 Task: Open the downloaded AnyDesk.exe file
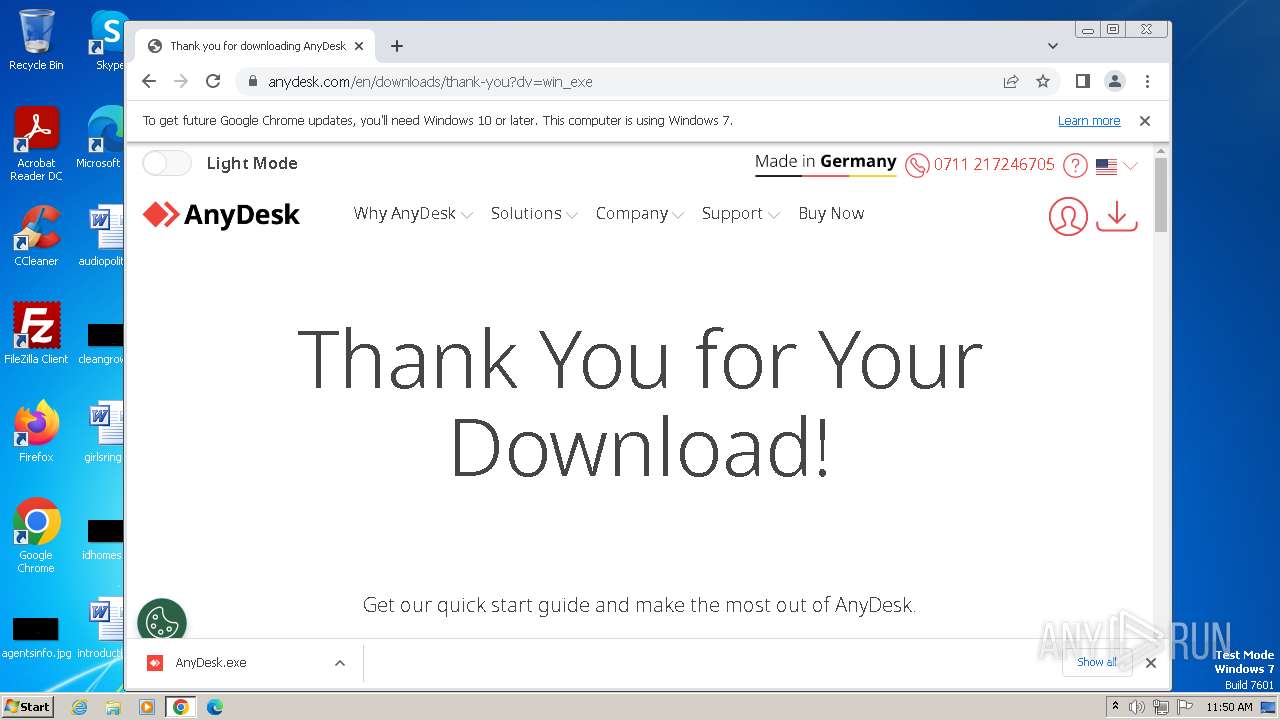point(210,663)
